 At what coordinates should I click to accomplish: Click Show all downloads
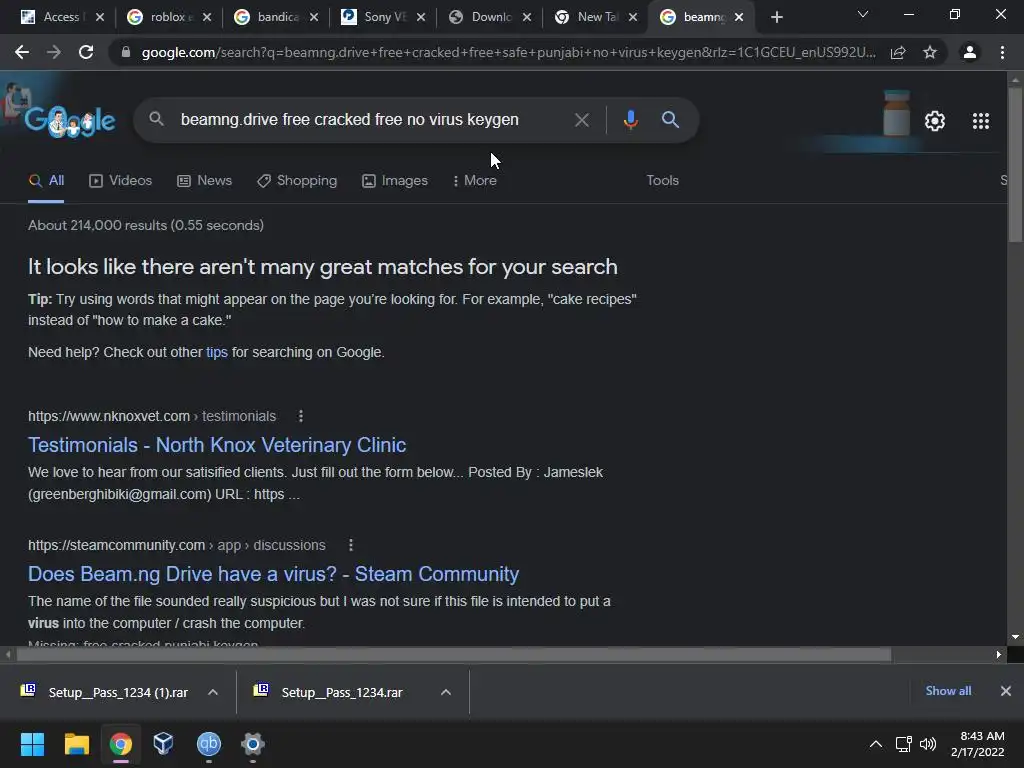point(948,691)
